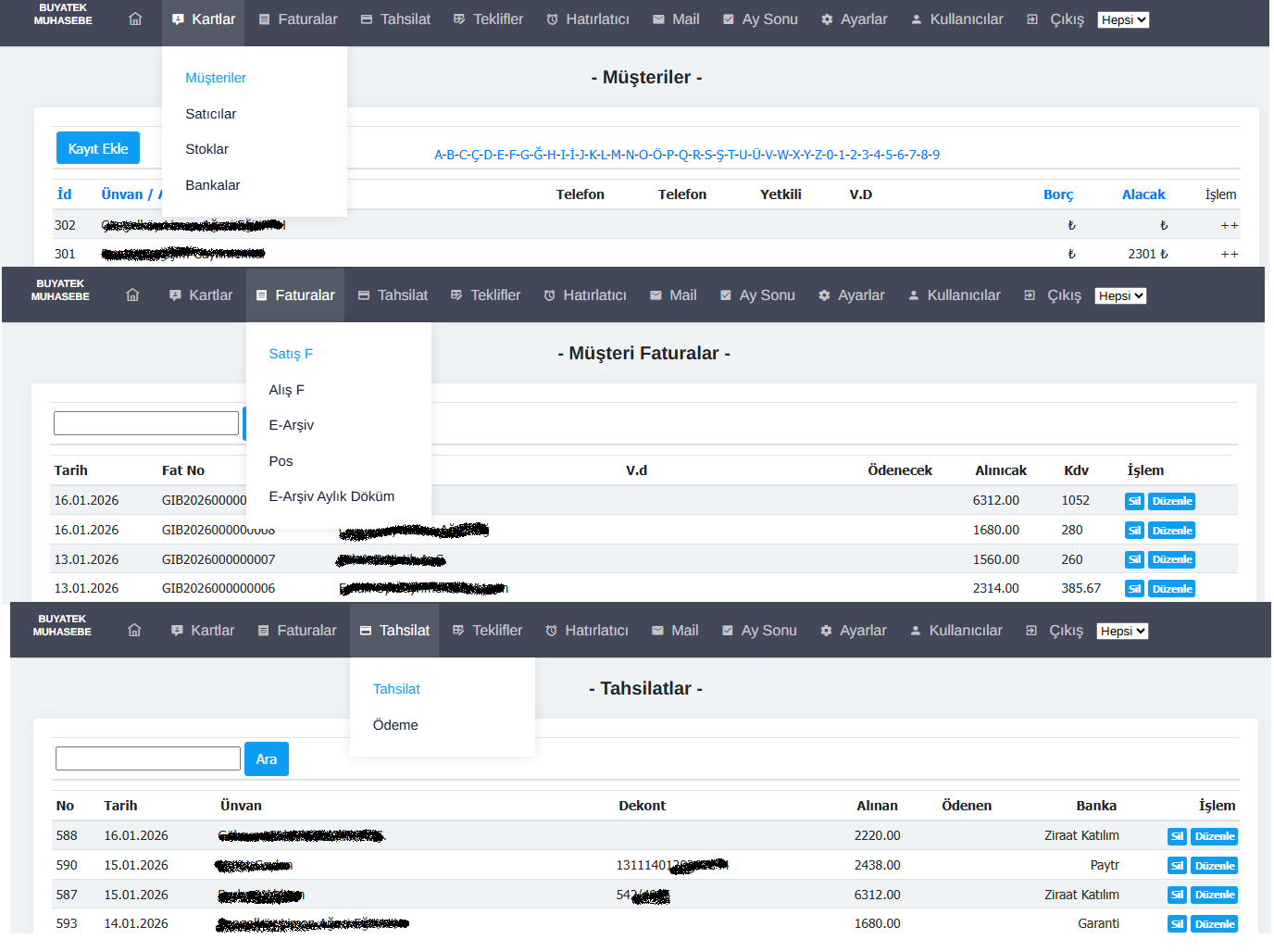Click the Ayarlar gear icon on the Tahsilatlar page
Viewport: 1274px width, 952px height.
tap(826, 631)
